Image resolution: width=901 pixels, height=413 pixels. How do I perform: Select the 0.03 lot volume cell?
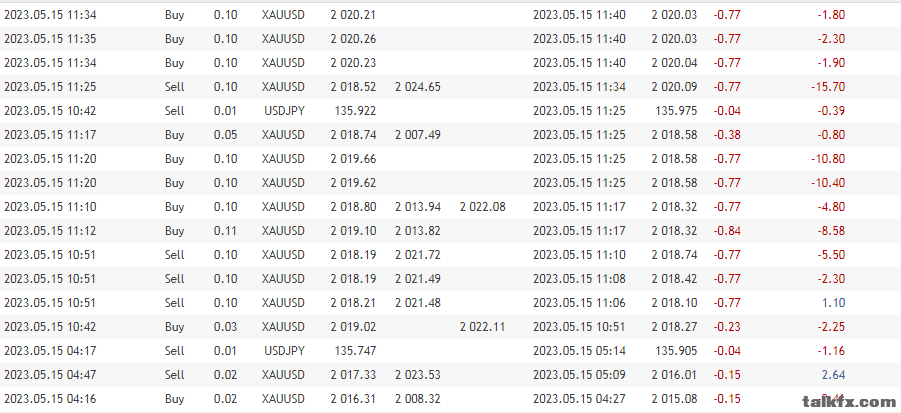(x=225, y=327)
